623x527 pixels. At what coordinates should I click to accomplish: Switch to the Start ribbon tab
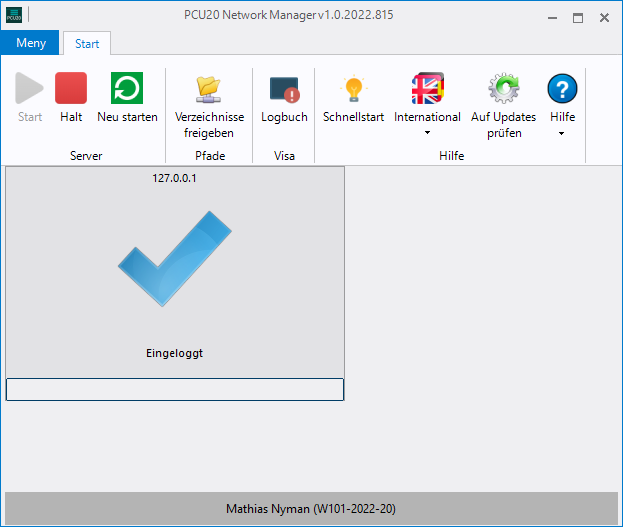[x=87, y=43]
